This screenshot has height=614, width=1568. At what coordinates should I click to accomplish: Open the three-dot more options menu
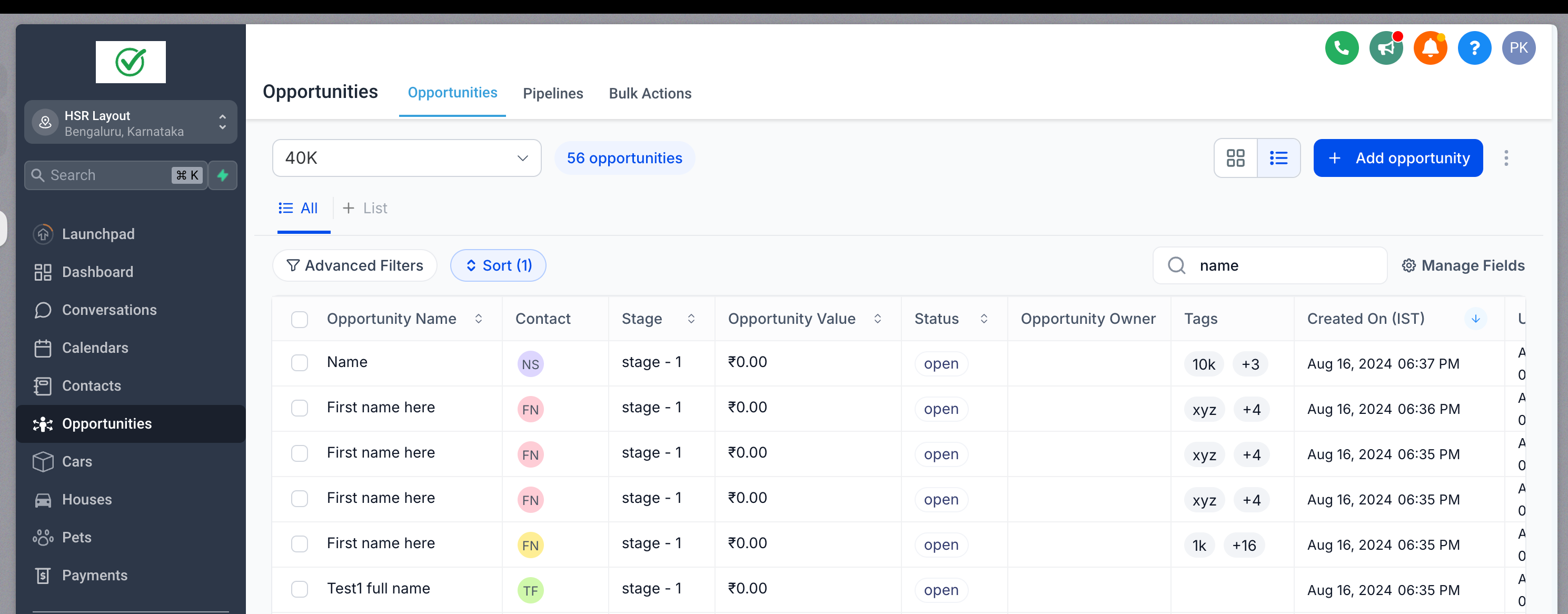click(1506, 158)
